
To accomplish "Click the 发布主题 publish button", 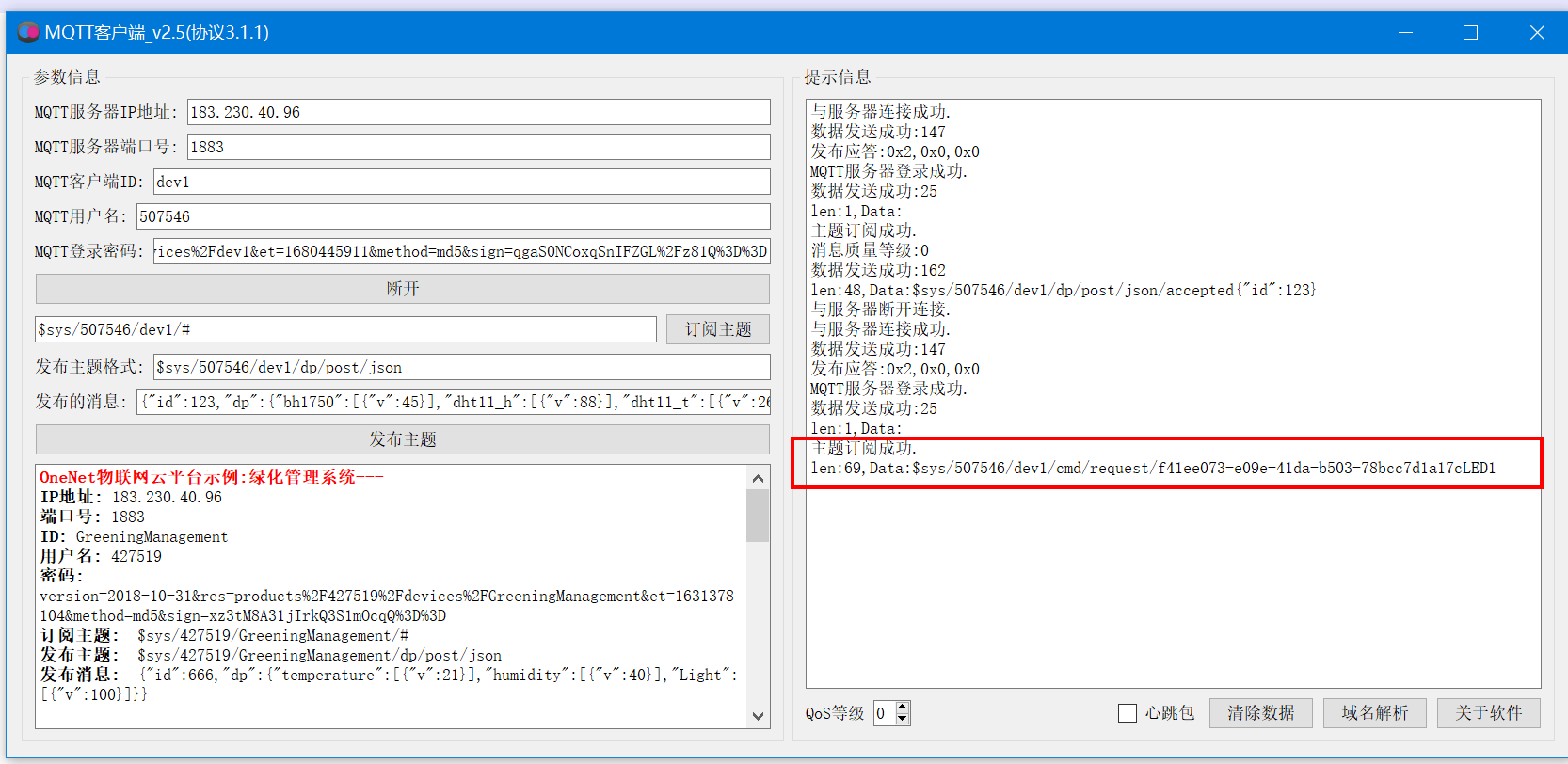I will (403, 439).
